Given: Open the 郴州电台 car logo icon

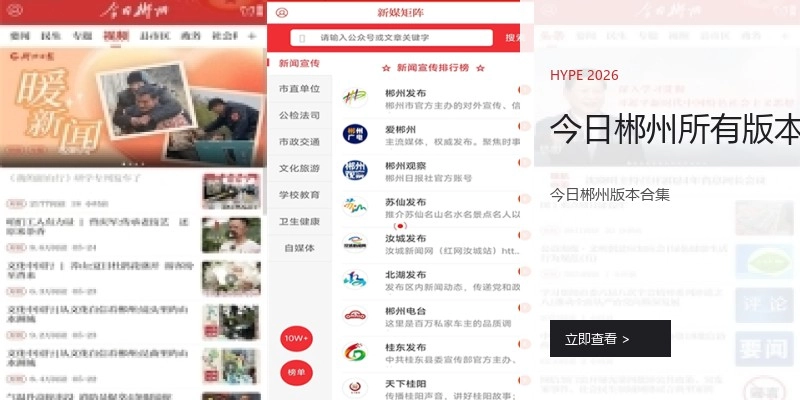Looking at the screenshot, I should (355, 315).
